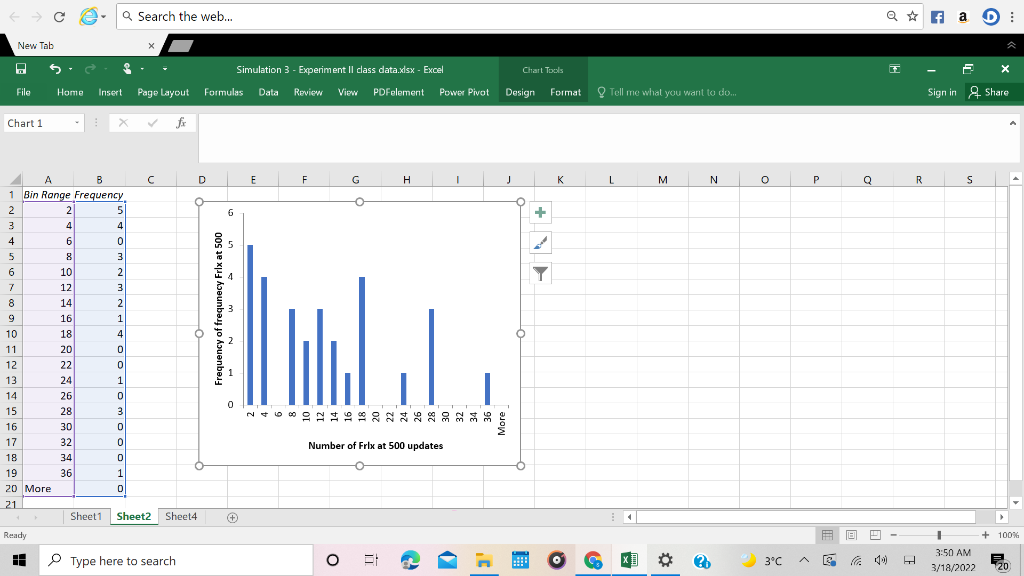This screenshot has width=1024, height=576.
Task: Click the Share button
Action: pyautogui.click(x=989, y=92)
